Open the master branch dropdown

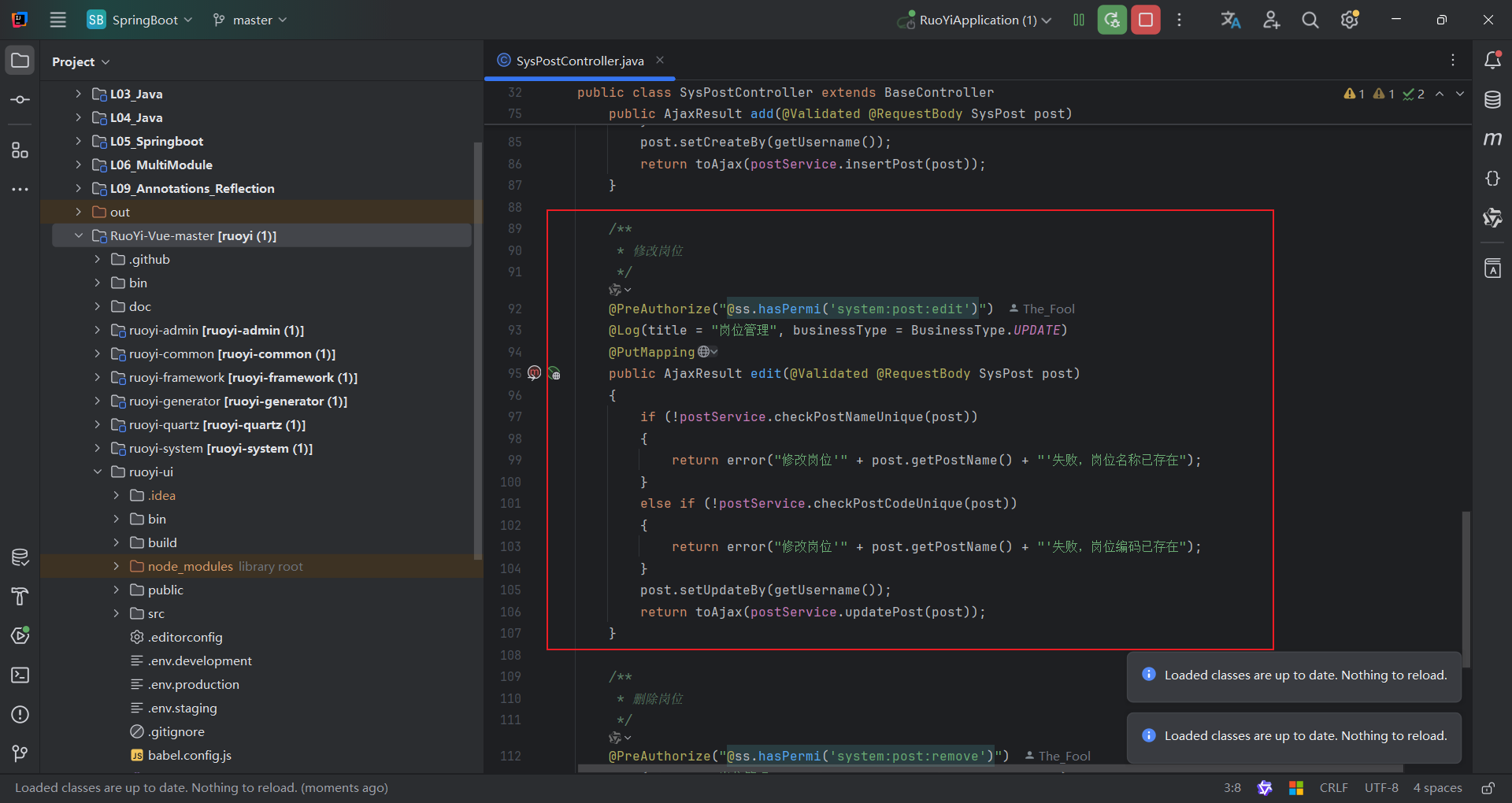click(250, 20)
